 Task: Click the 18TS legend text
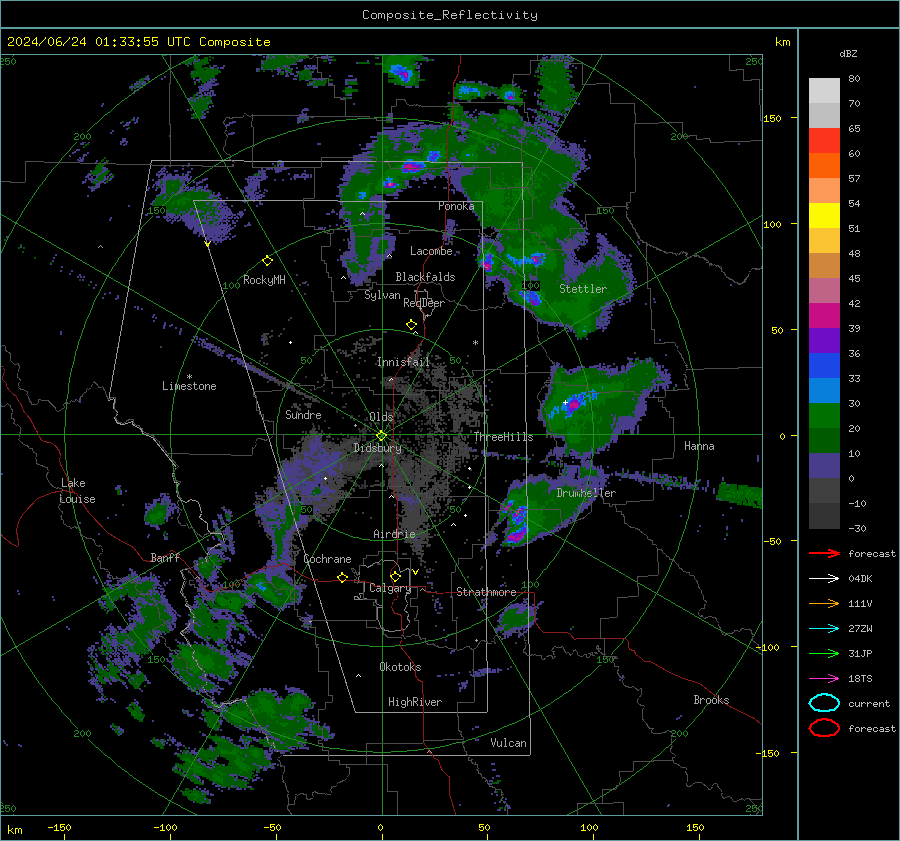point(860,679)
